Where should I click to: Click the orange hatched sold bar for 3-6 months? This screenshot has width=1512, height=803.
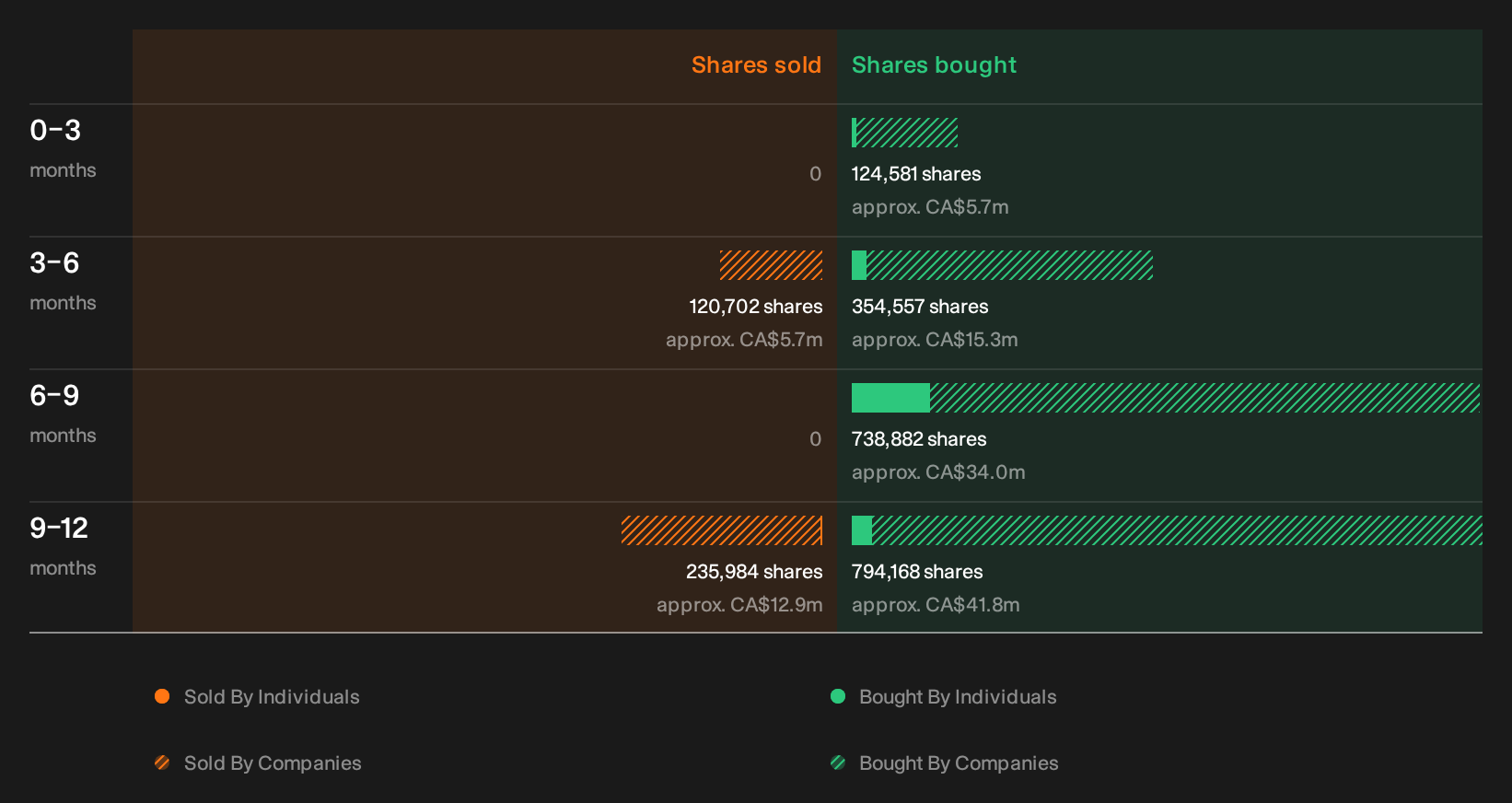771,265
